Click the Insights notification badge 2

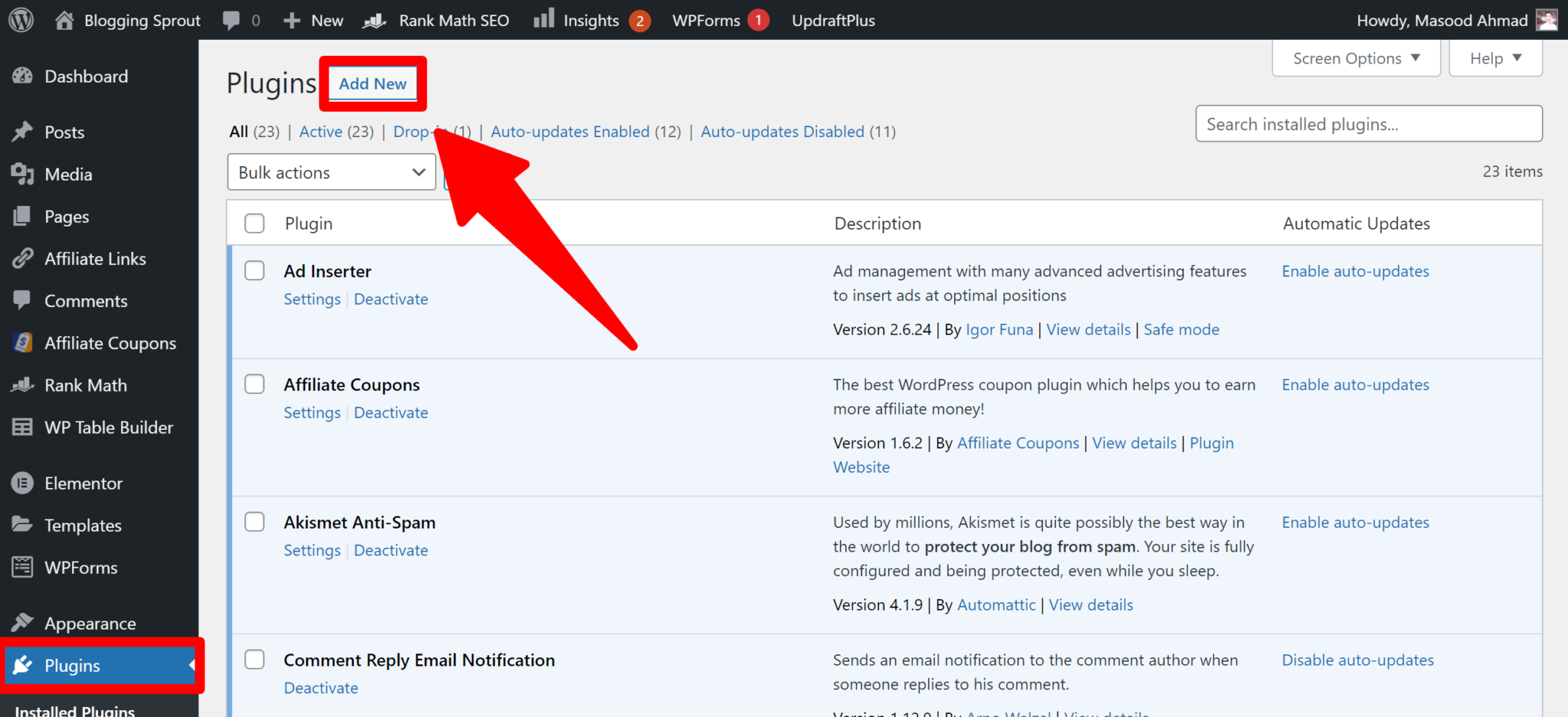pos(640,21)
